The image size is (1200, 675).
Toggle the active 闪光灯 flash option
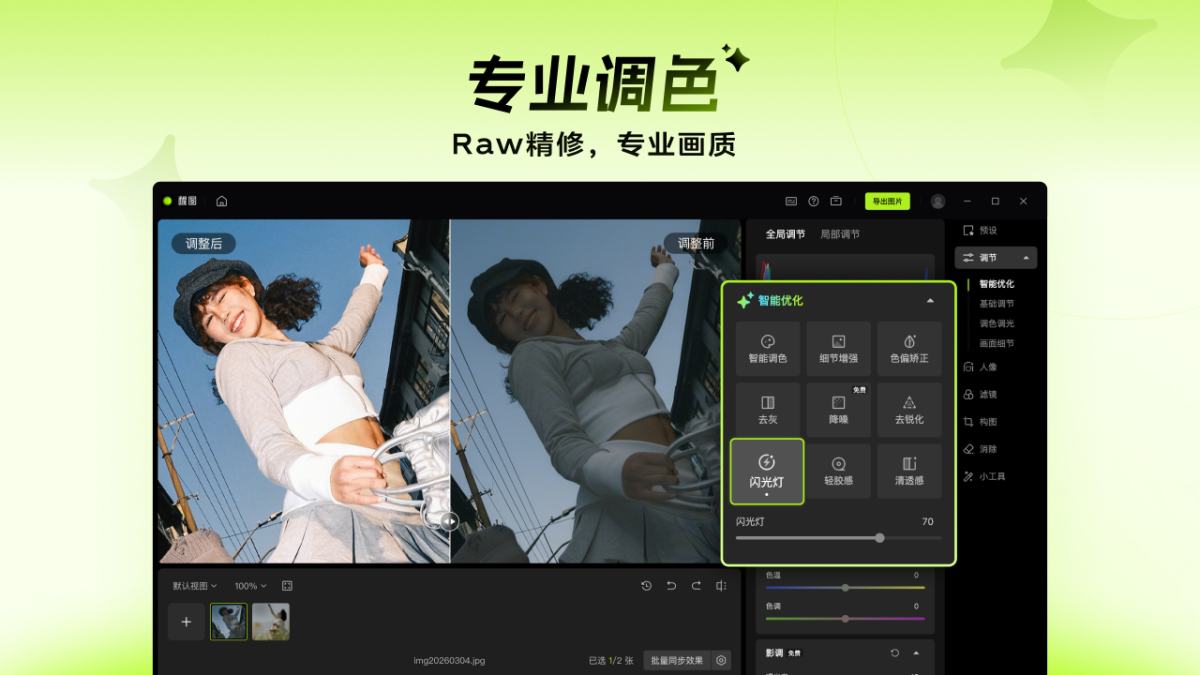(x=767, y=471)
